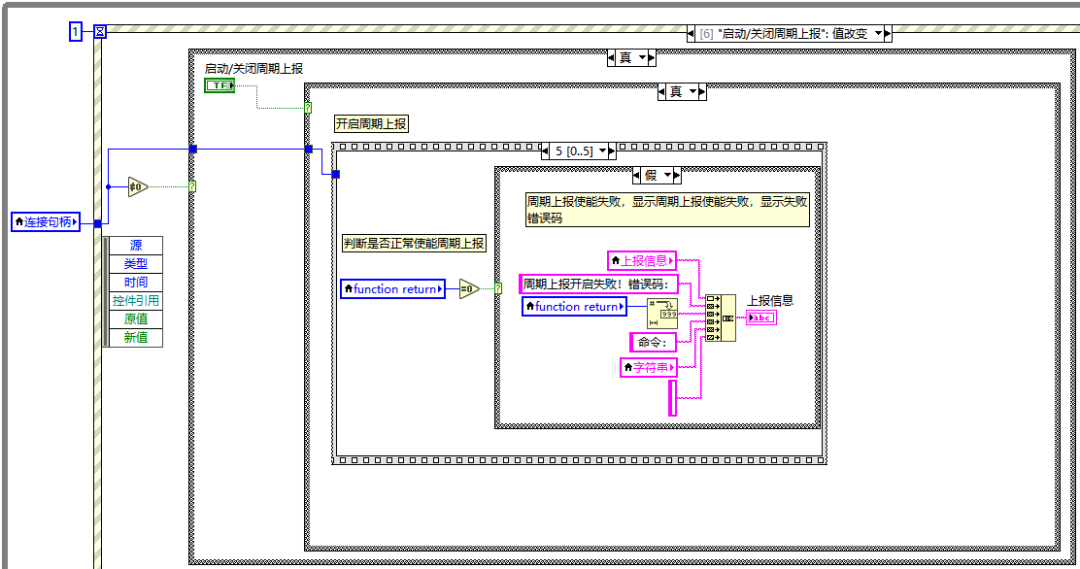Select the Number To Decimal String node
The height and width of the screenshot is (569, 1080).
[x=662, y=313]
